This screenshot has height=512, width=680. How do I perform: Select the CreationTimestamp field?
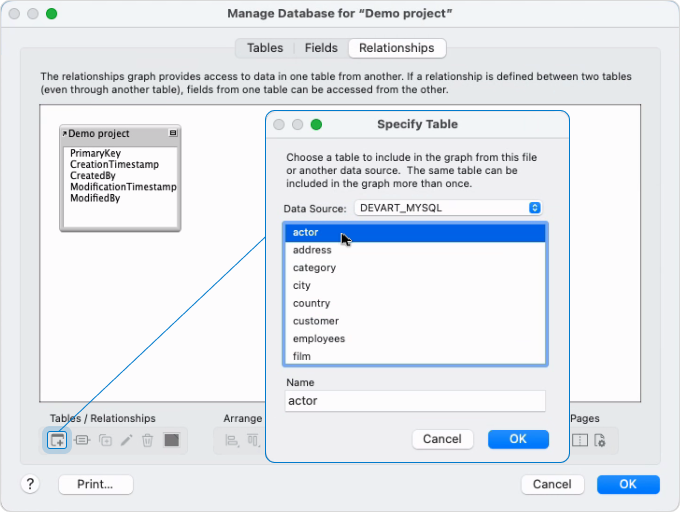(x=114, y=164)
